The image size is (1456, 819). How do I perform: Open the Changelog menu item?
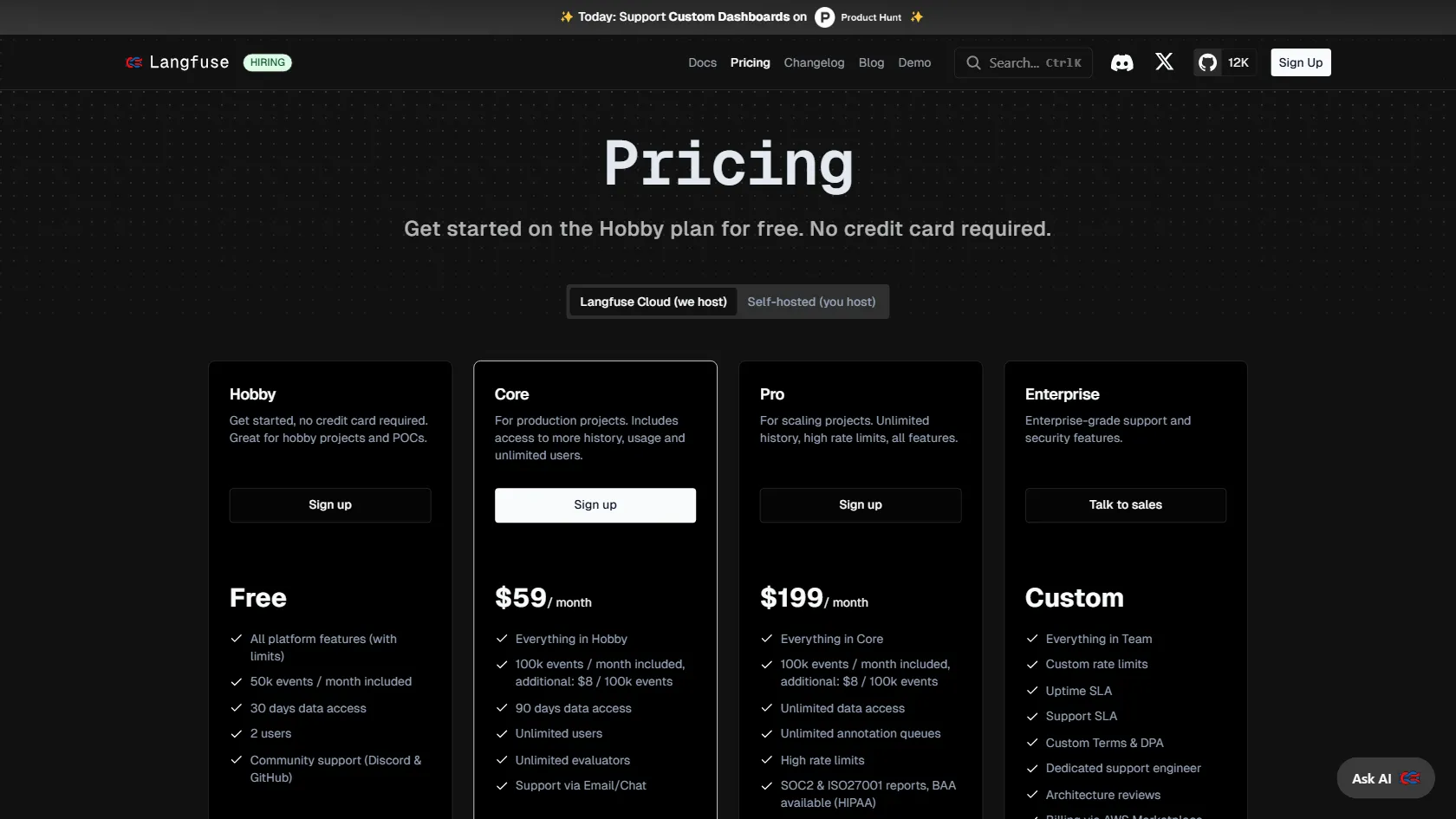[814, 62]
